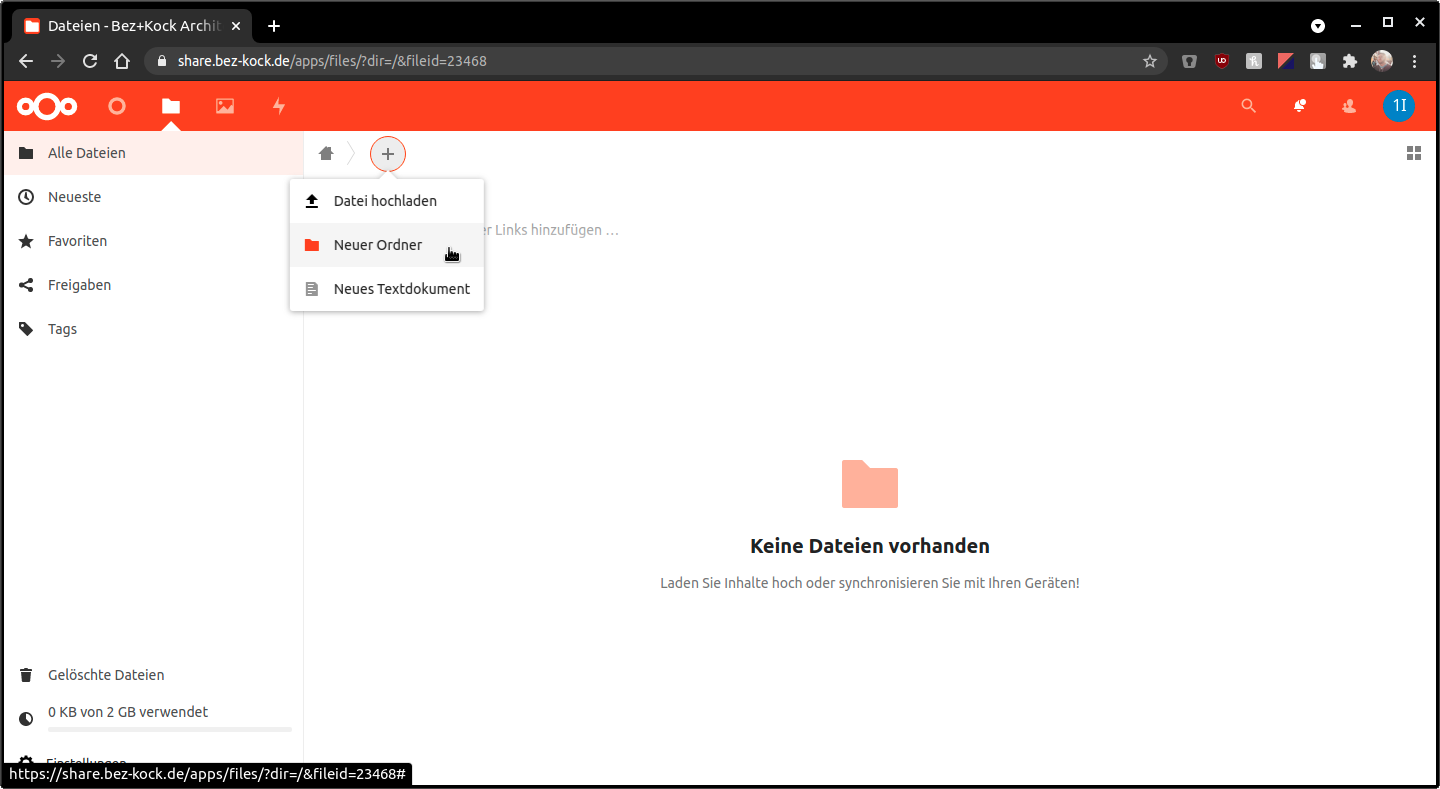Screen dimensions: 1440x789
Task: Open Favoriten in the sidebar
Action: [x=77, y=241]
